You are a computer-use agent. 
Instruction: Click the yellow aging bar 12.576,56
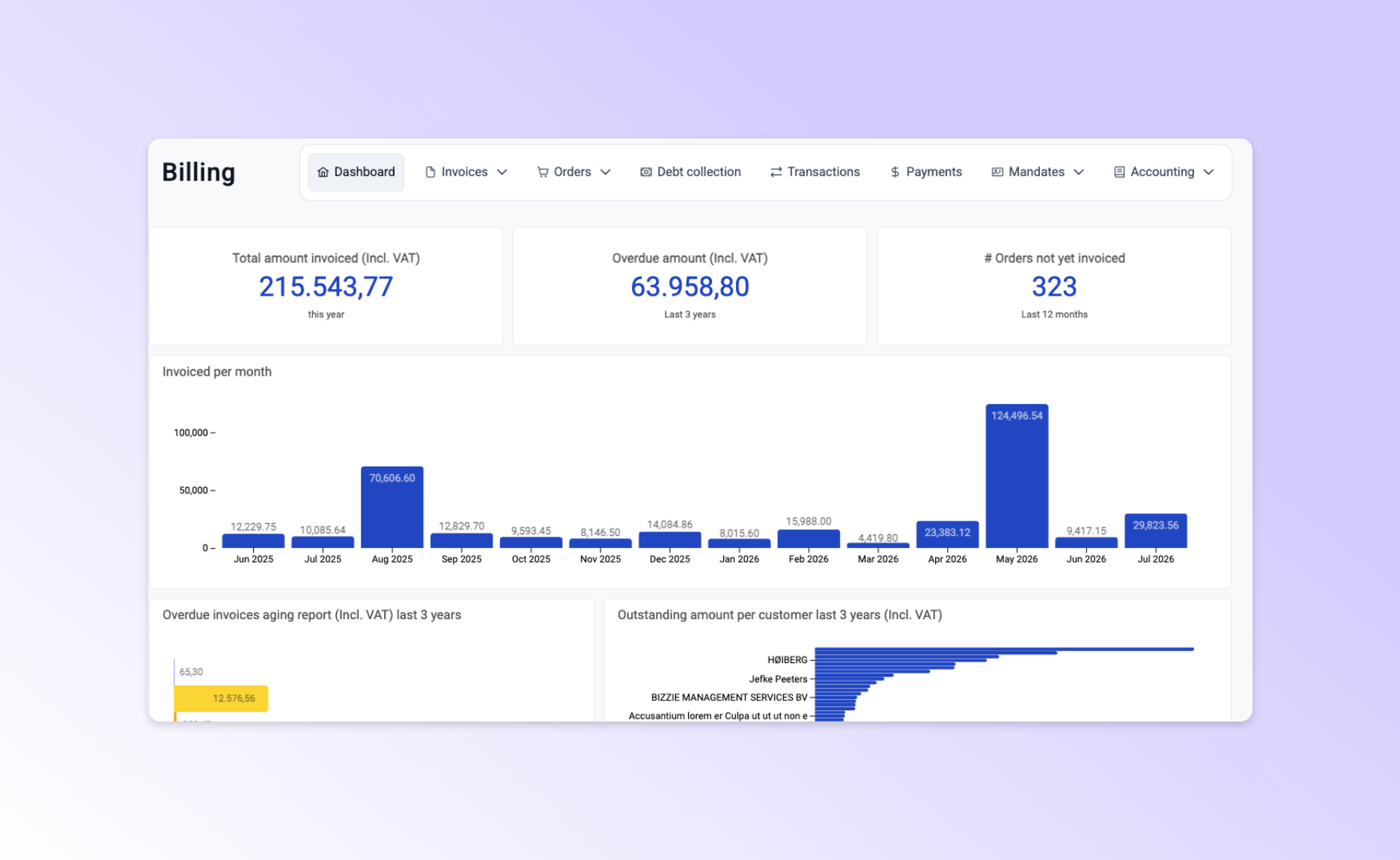click(222, 698)
